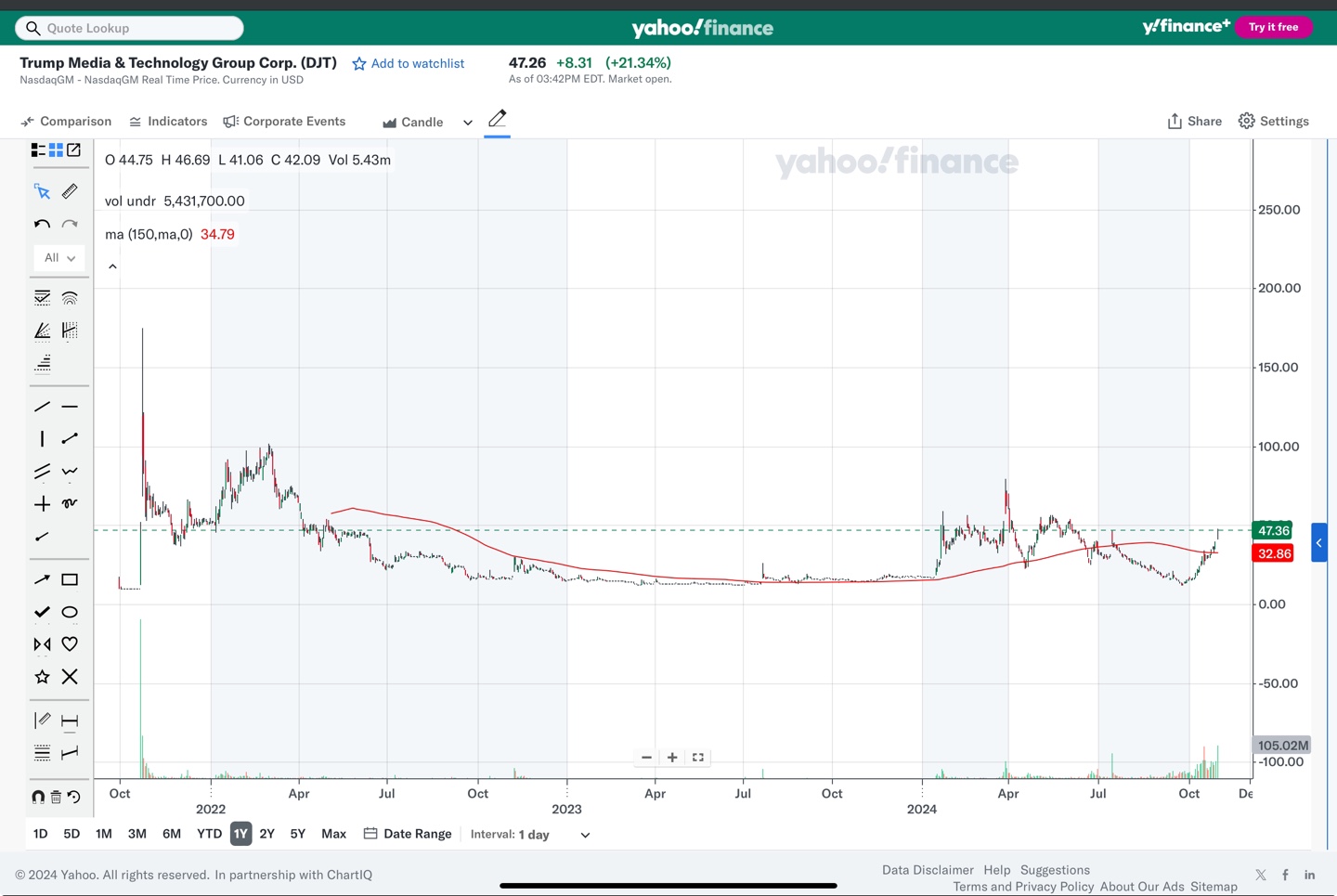Select the Fibonacci retracement tool
This screenshot has height=896, width=1337.
pyautogui.click(x=42, y=298)
